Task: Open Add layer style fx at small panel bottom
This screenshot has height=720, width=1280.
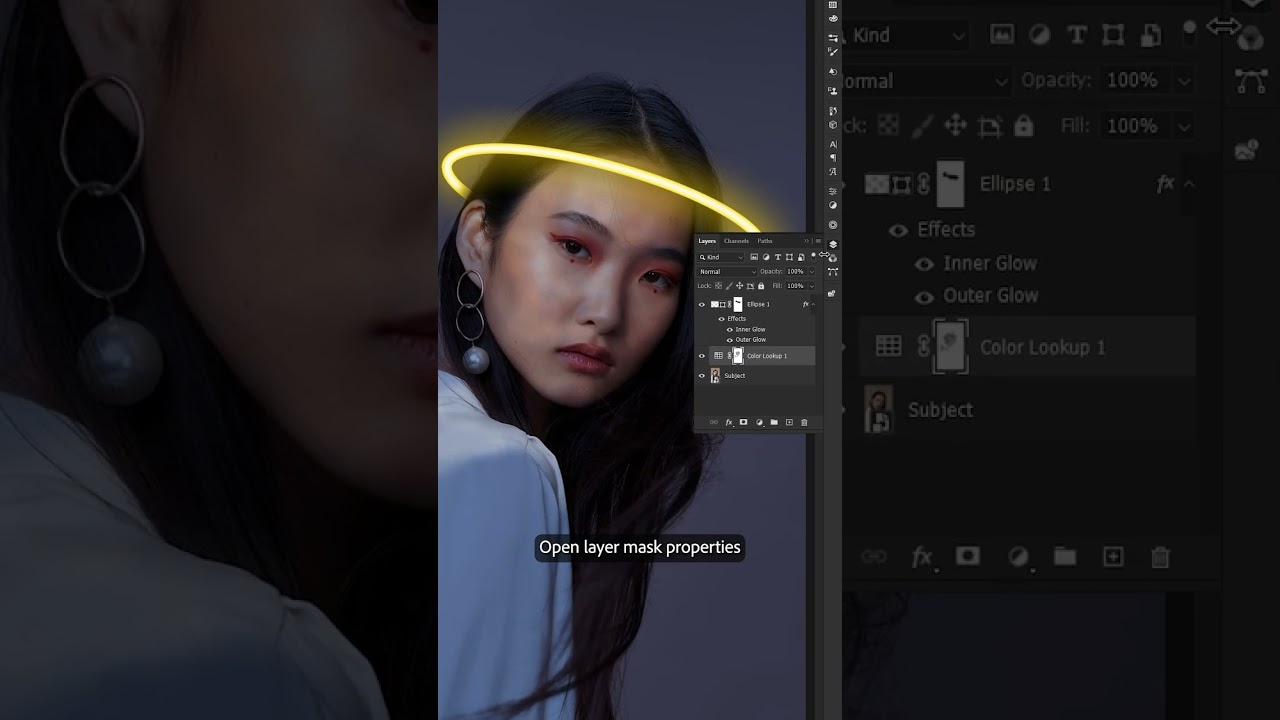Action: (729, 422)
